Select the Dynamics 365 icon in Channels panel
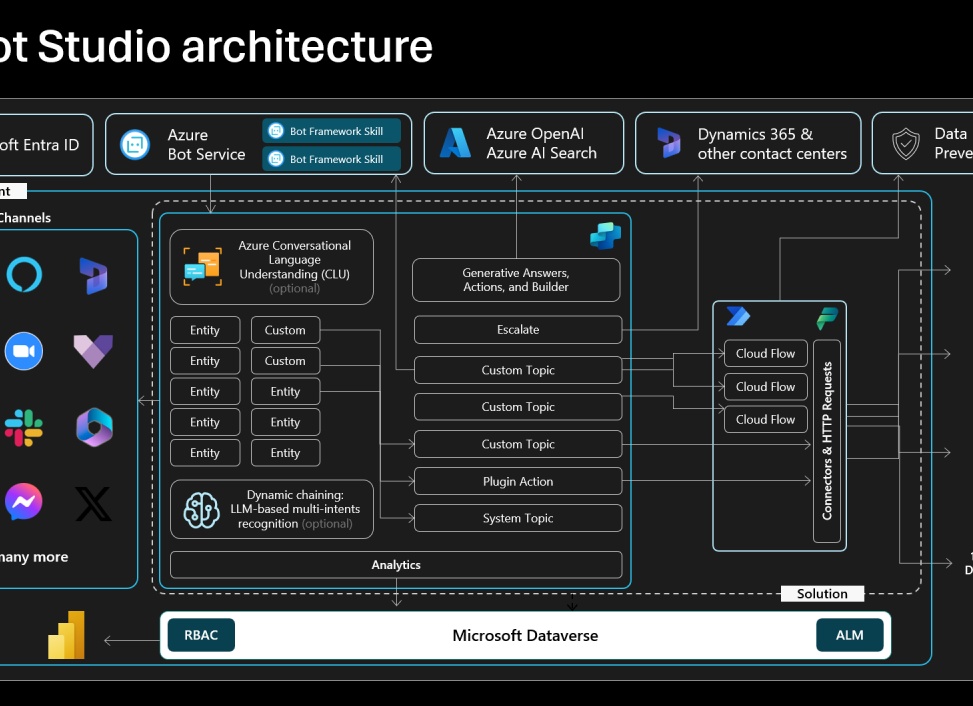 pos(93,276)
